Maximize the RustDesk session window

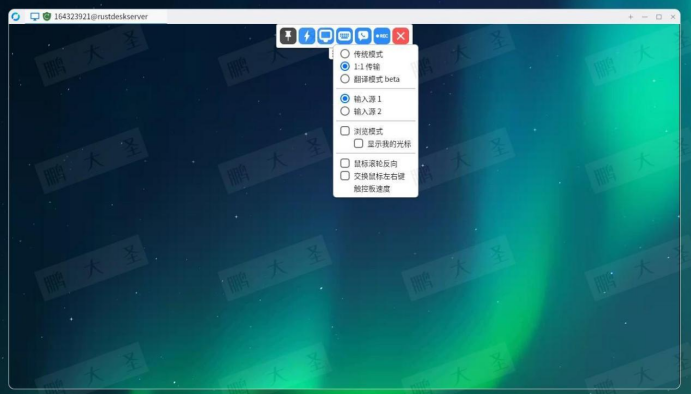(x=659, y=17)
